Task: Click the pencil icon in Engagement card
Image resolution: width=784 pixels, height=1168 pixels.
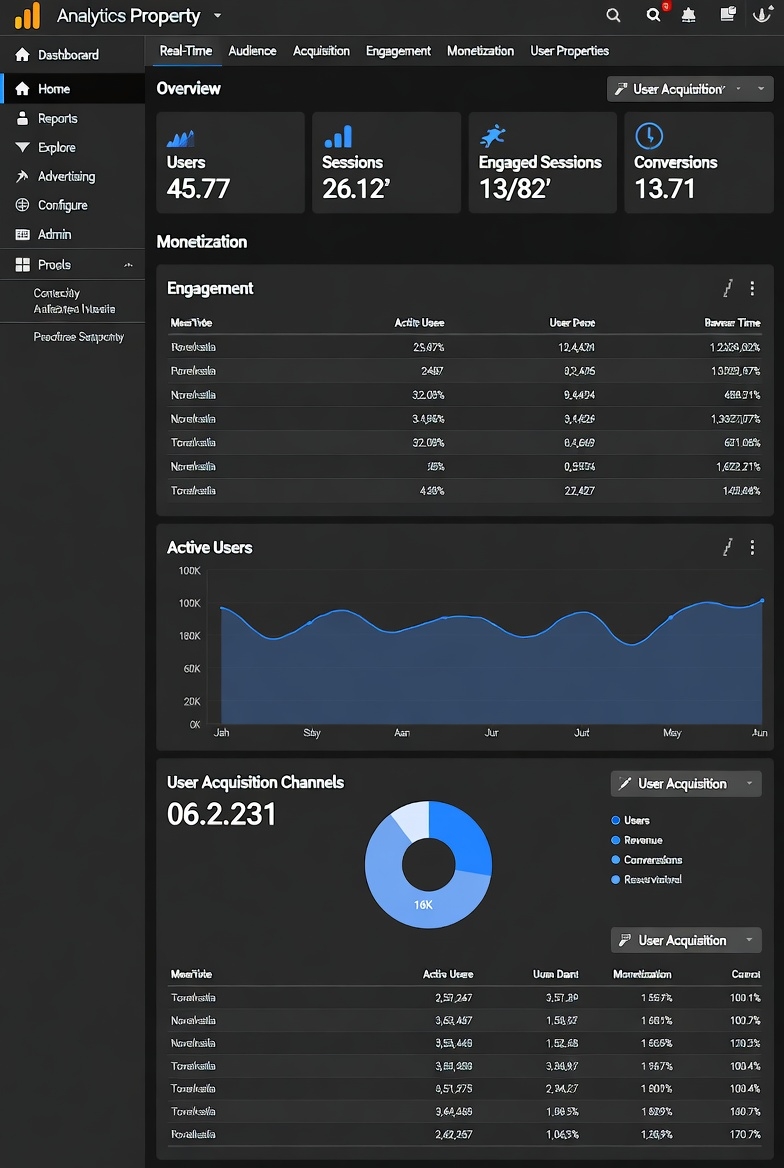Action: [x=728, y=288]
